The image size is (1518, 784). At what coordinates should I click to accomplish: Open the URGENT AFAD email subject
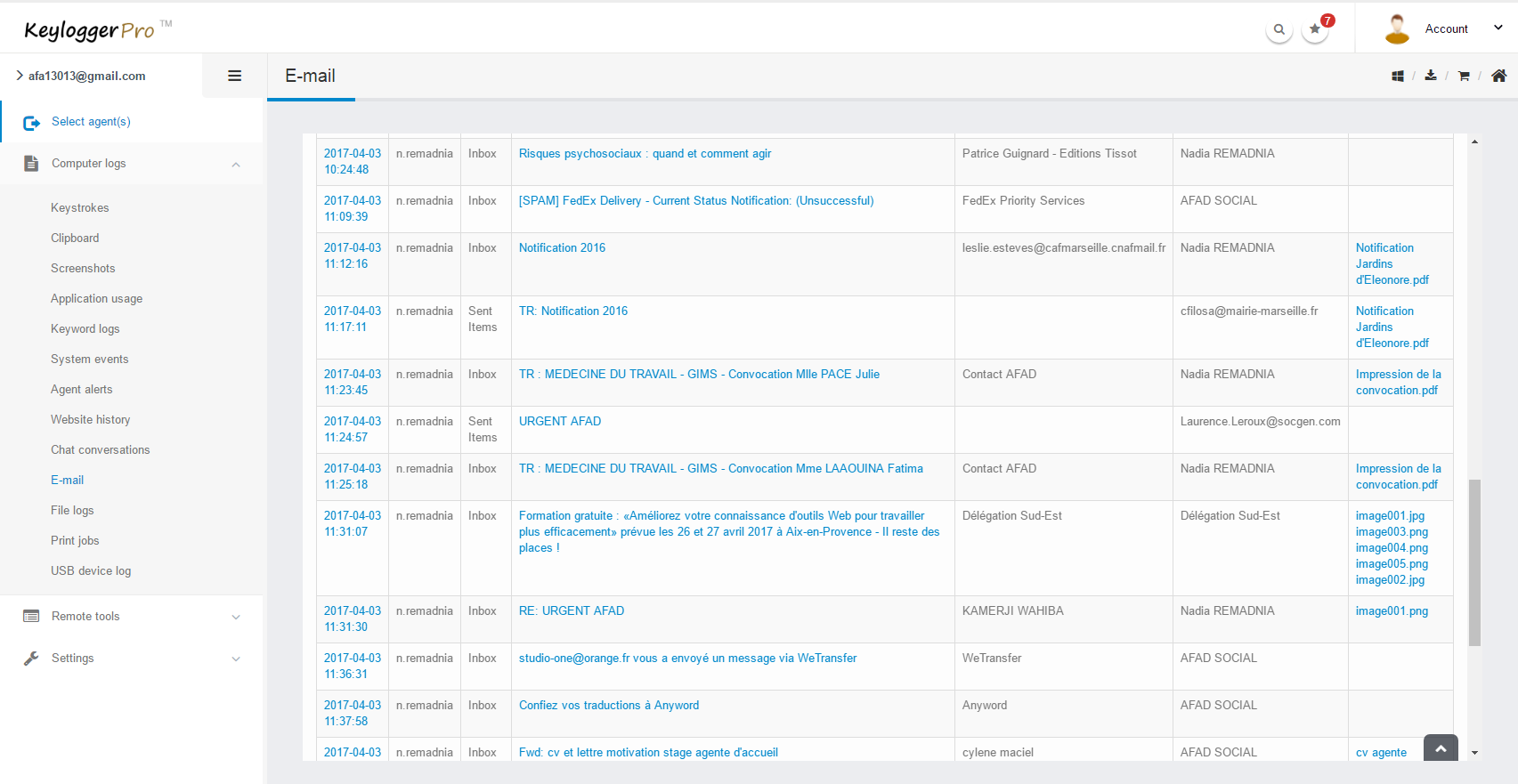[x=560, y=421]
